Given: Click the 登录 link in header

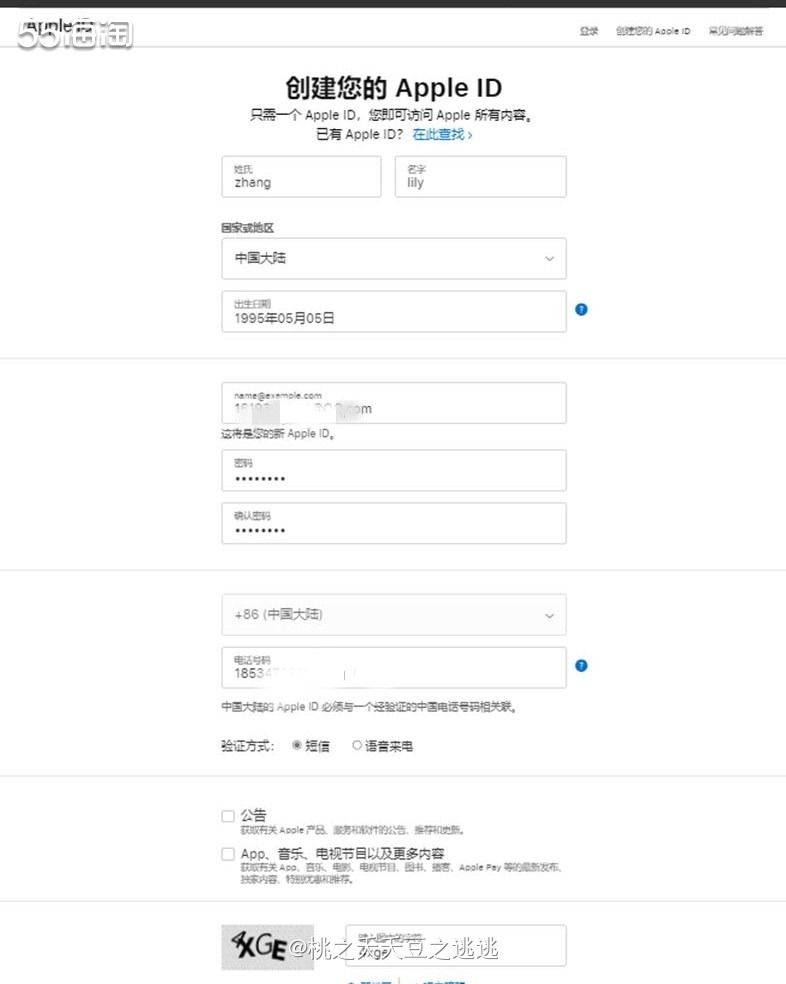Looking at the screenshot, I should (x=589, y=31).
